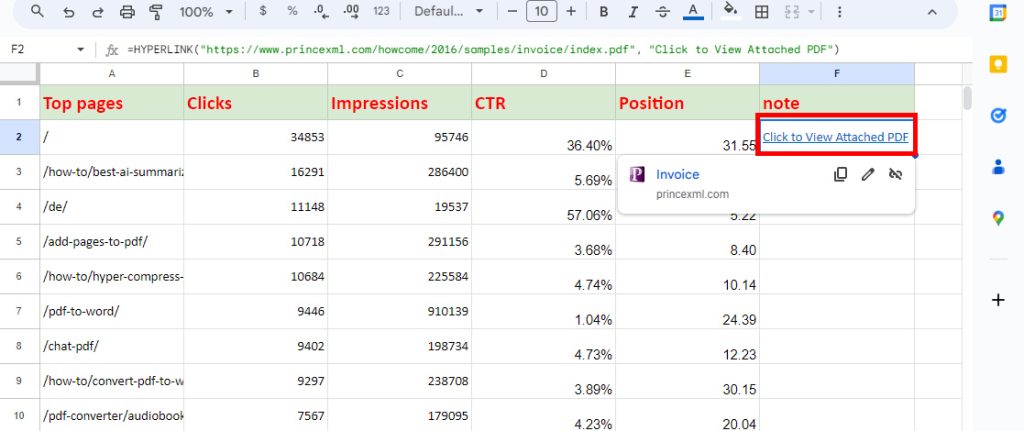Select column B header
Screen dimensions: 1024x431
coord(256,74)
